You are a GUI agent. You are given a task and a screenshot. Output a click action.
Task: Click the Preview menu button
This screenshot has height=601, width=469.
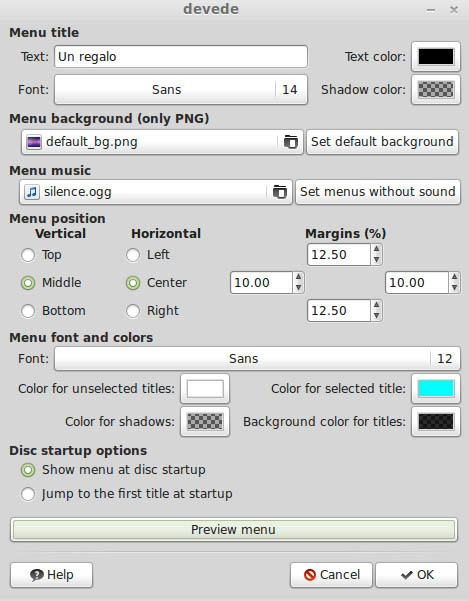click(x=234, y=530)
